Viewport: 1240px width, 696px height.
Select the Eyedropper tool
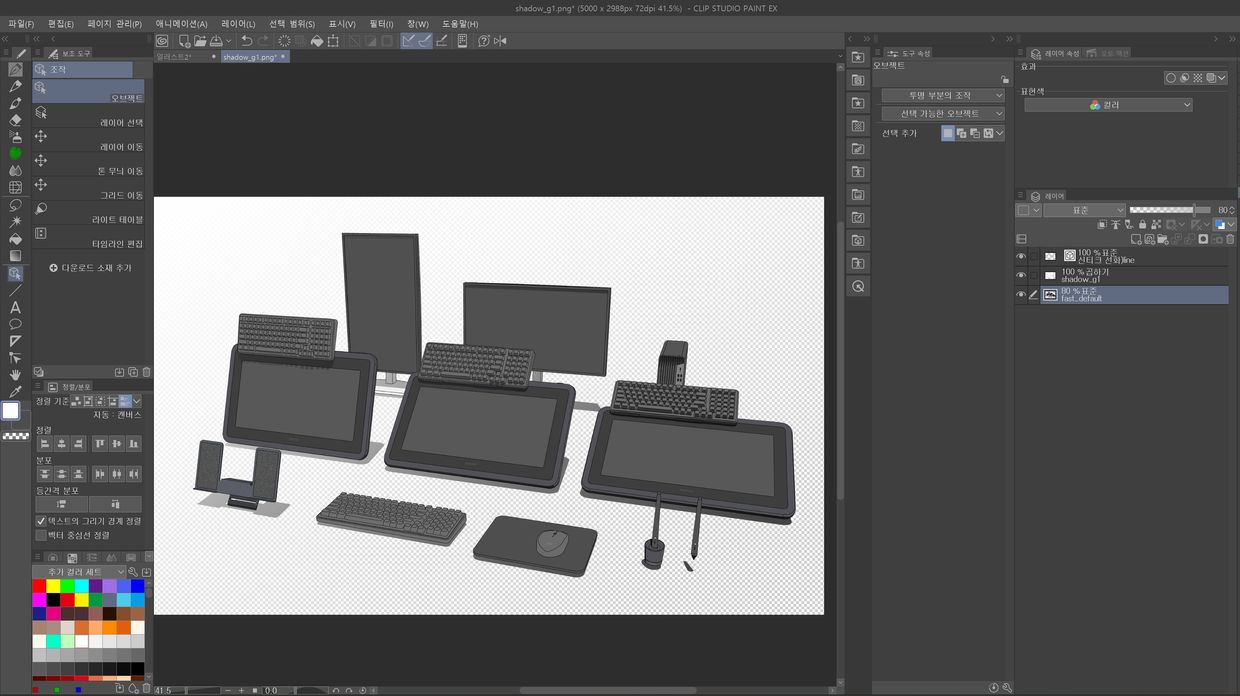[x=15, y=391]
